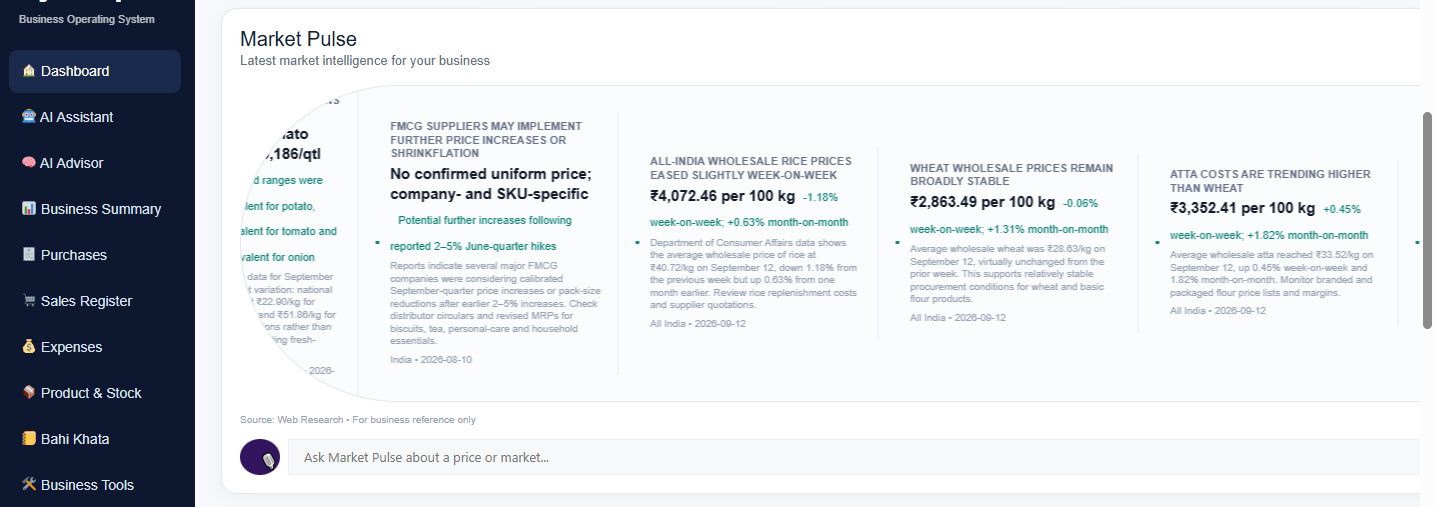The image size is (1435, 507).
Task: Click the ₹2,863.49 per 100 kg wheat price
Action: (x=982, y=202)
